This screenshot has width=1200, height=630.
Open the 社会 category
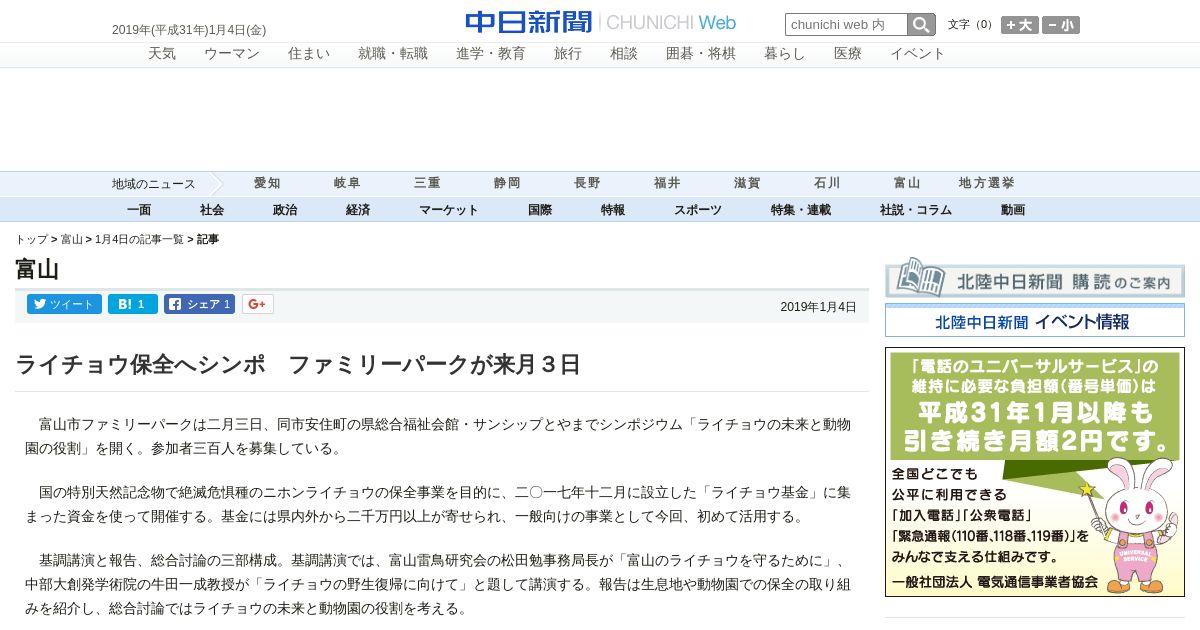tap(212, 210)
